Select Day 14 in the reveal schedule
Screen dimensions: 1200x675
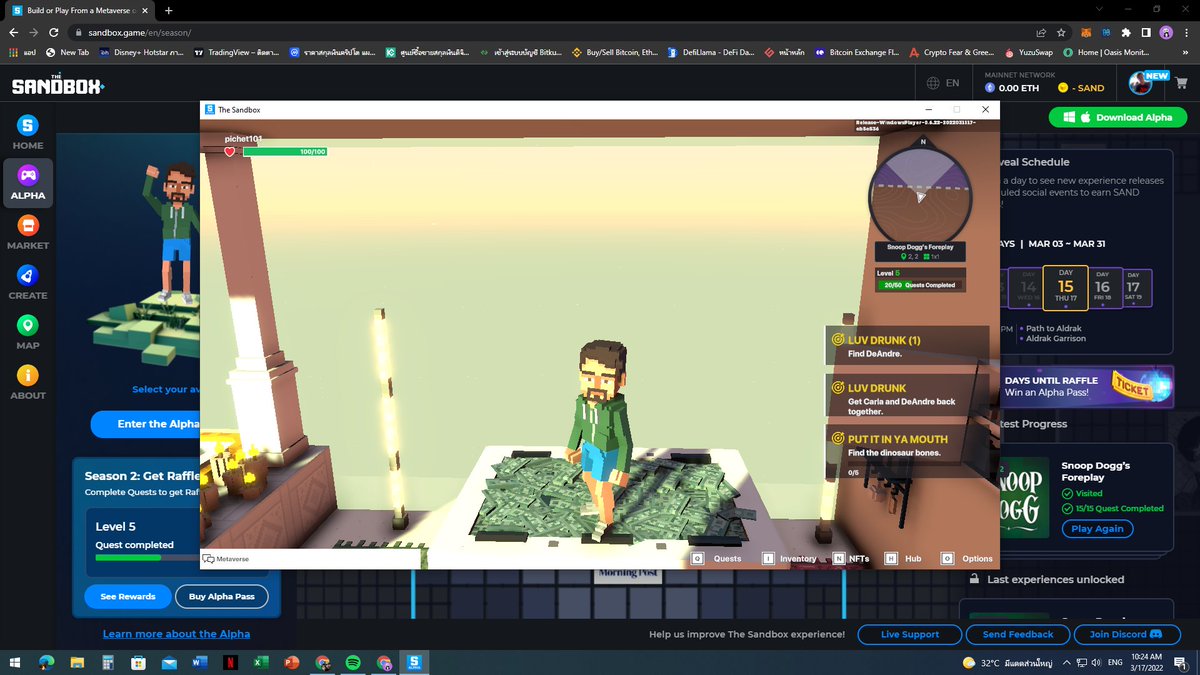[x=1028, y=287]
